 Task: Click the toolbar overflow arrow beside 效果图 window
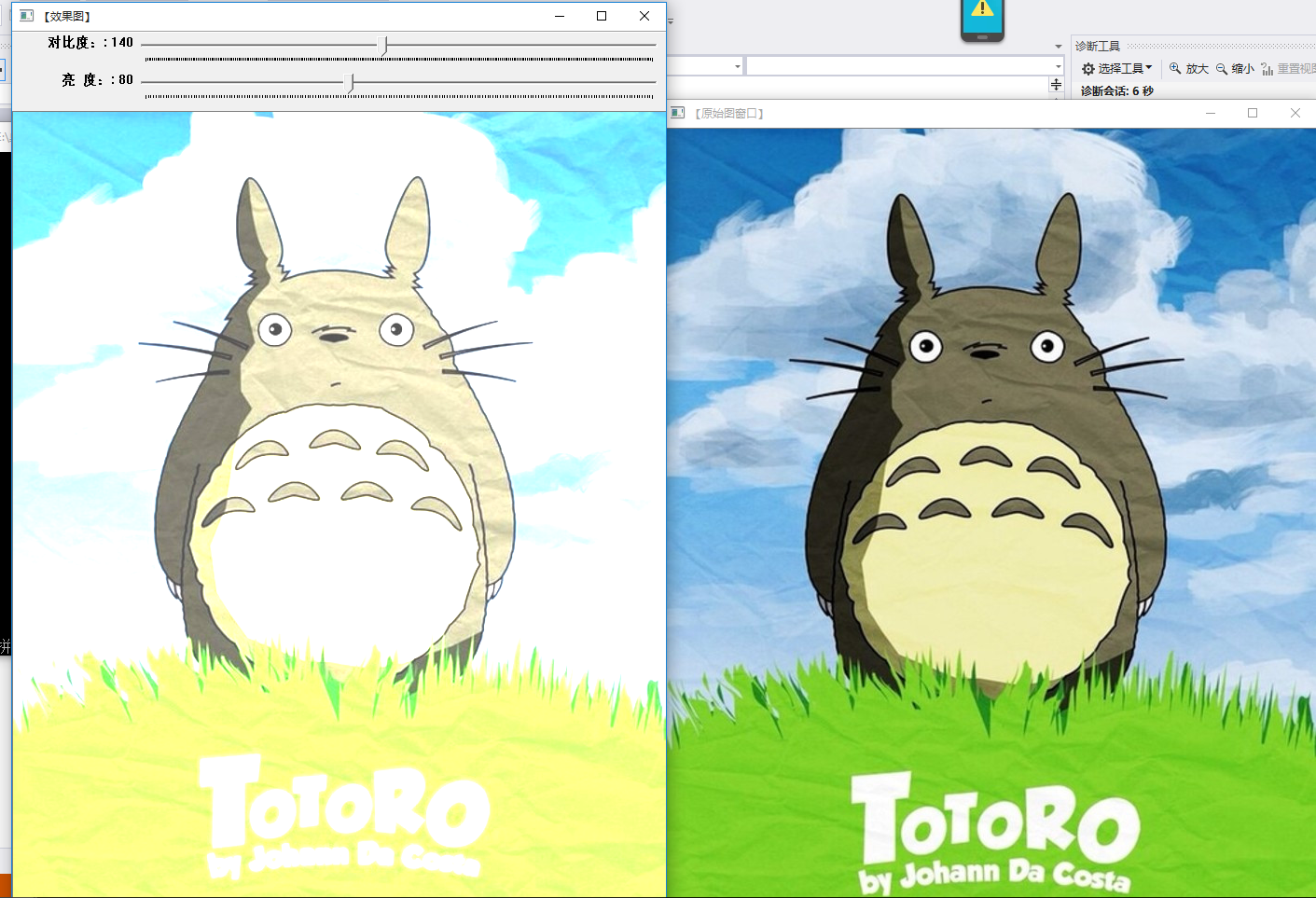click(671, 20)
